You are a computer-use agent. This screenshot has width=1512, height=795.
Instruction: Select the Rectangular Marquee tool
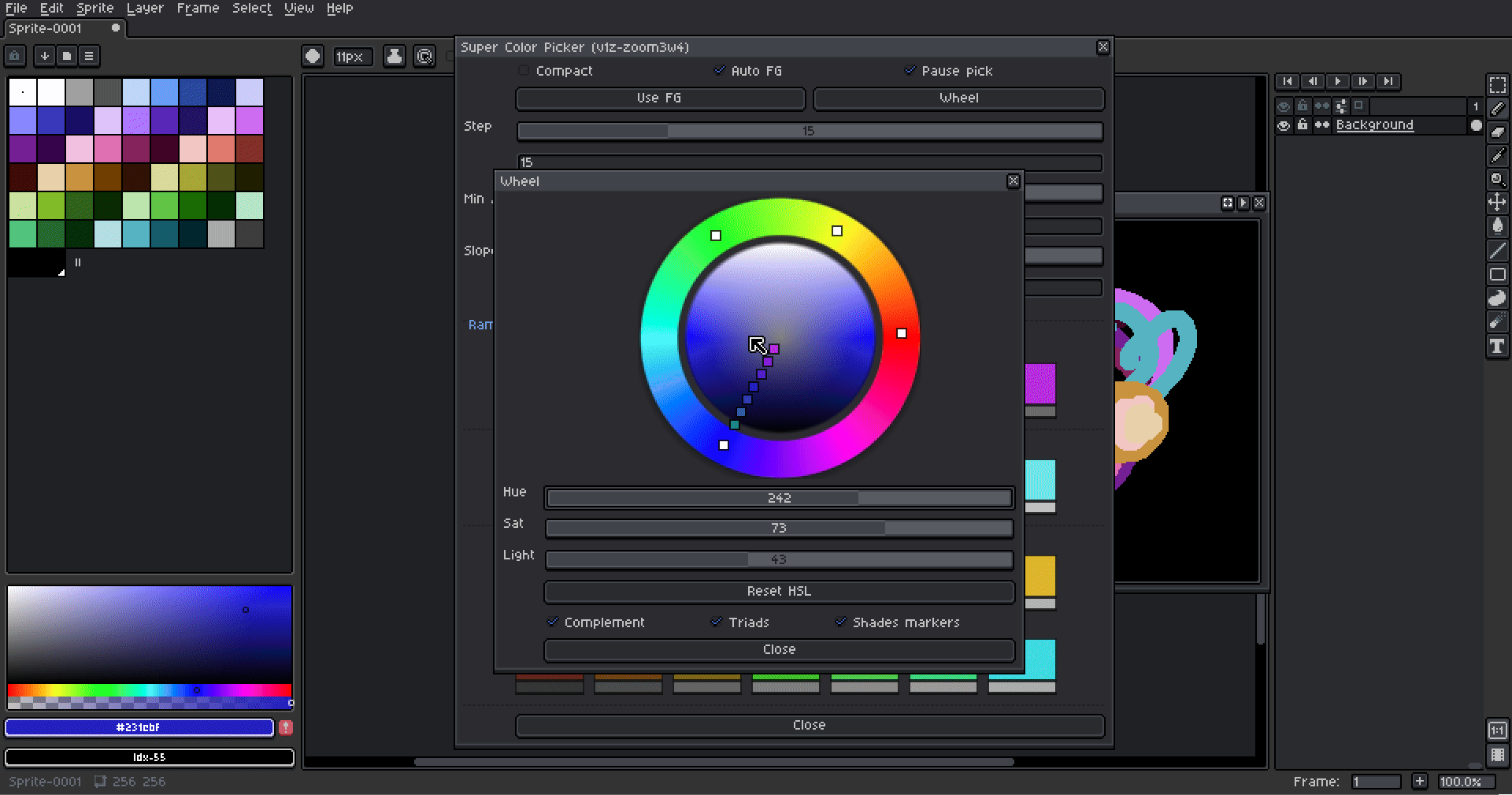point(1497,85)
